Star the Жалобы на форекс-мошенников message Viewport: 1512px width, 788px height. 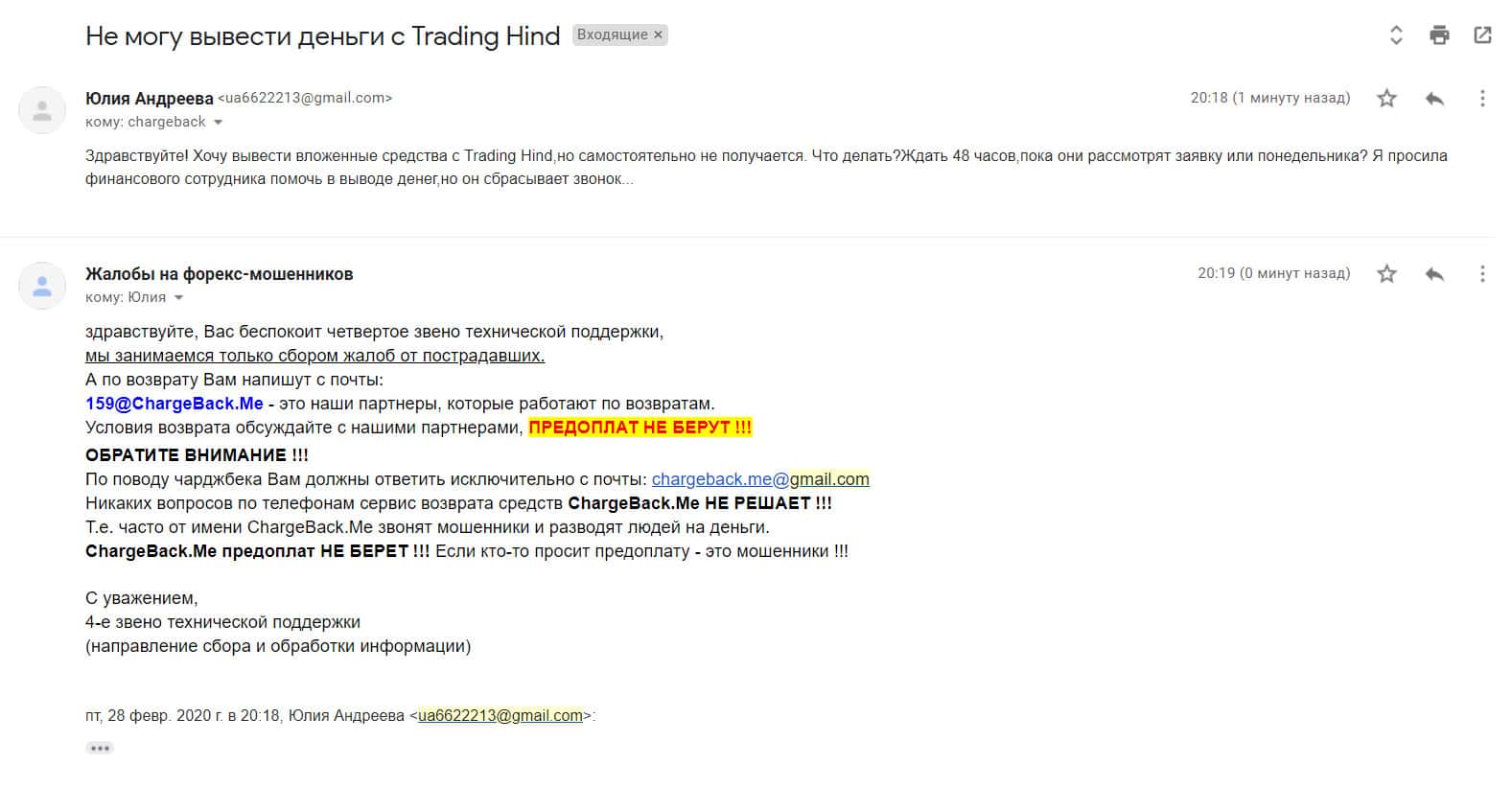pos(1386,274)
